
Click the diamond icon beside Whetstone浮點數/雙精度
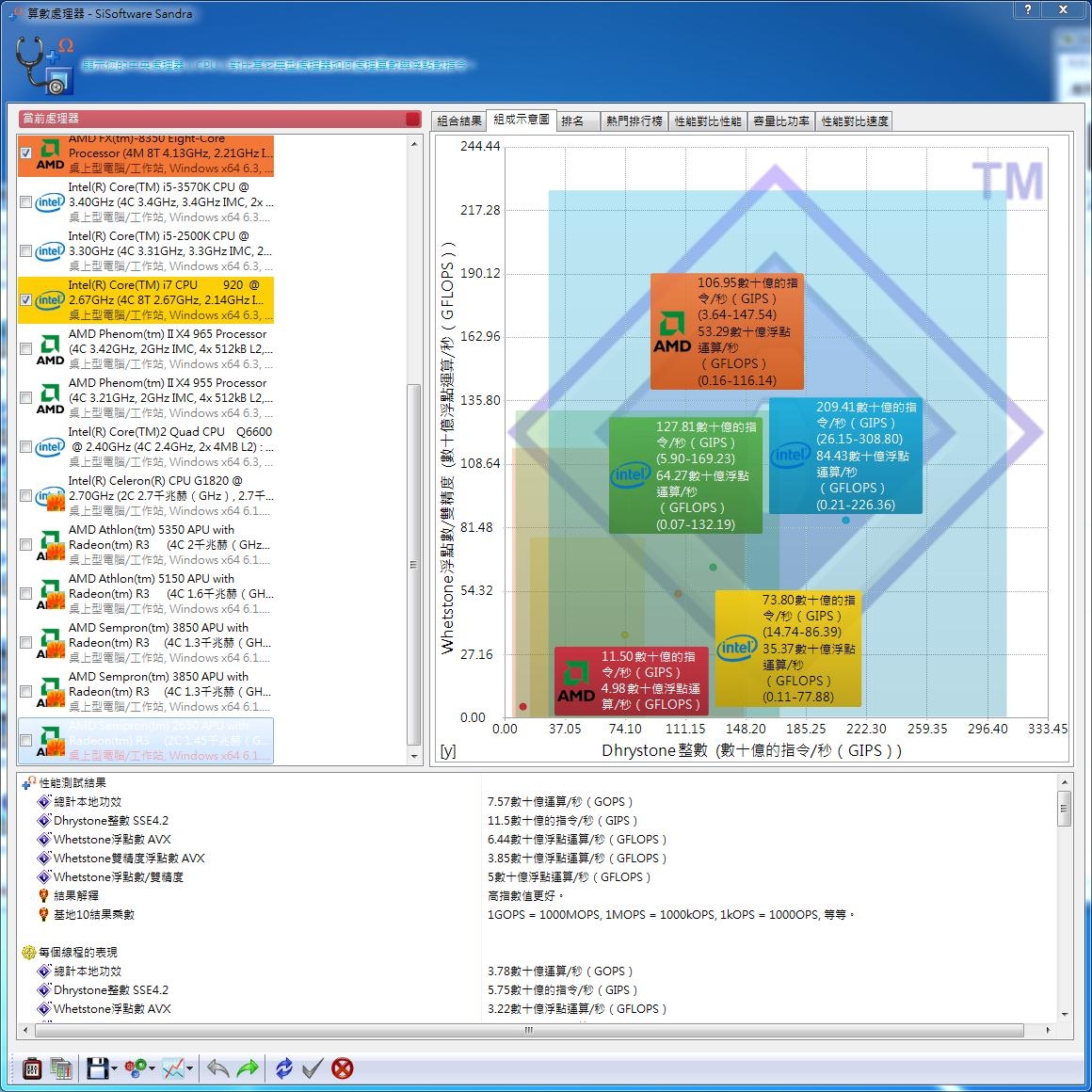[44, 876]
